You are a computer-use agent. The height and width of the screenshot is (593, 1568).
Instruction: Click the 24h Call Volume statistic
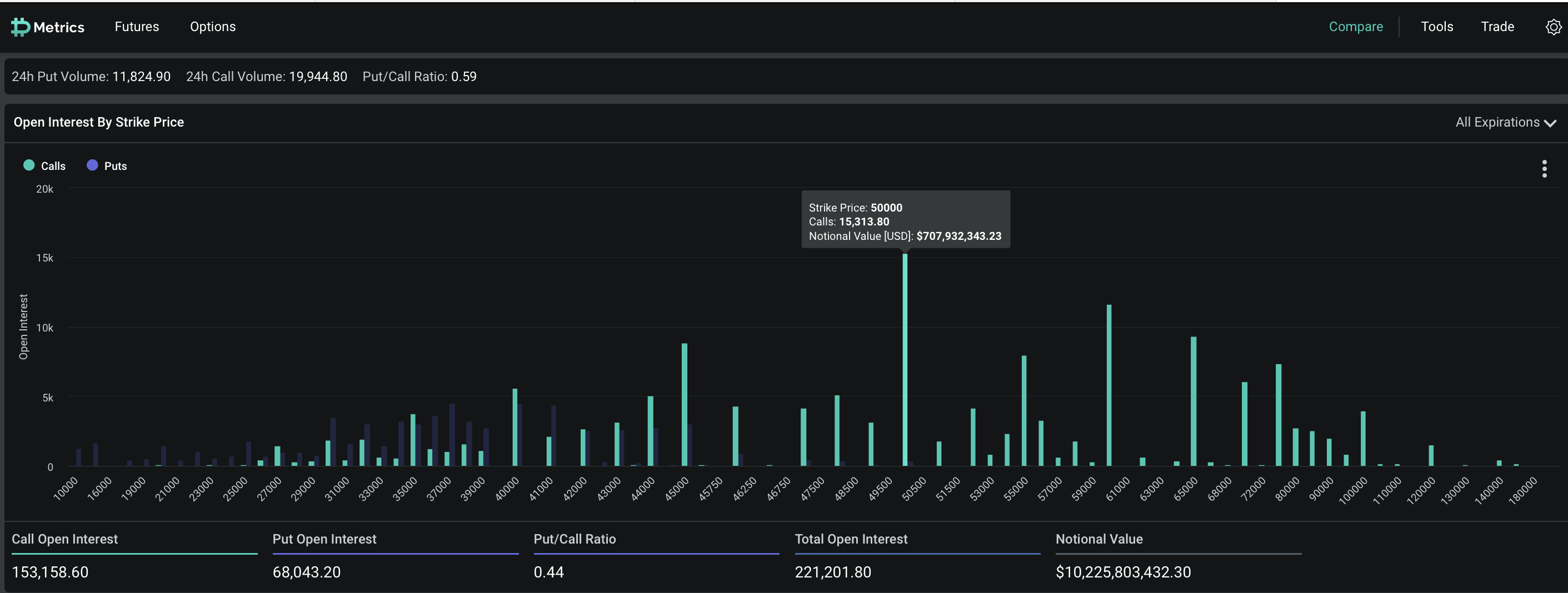coord(266,76)
